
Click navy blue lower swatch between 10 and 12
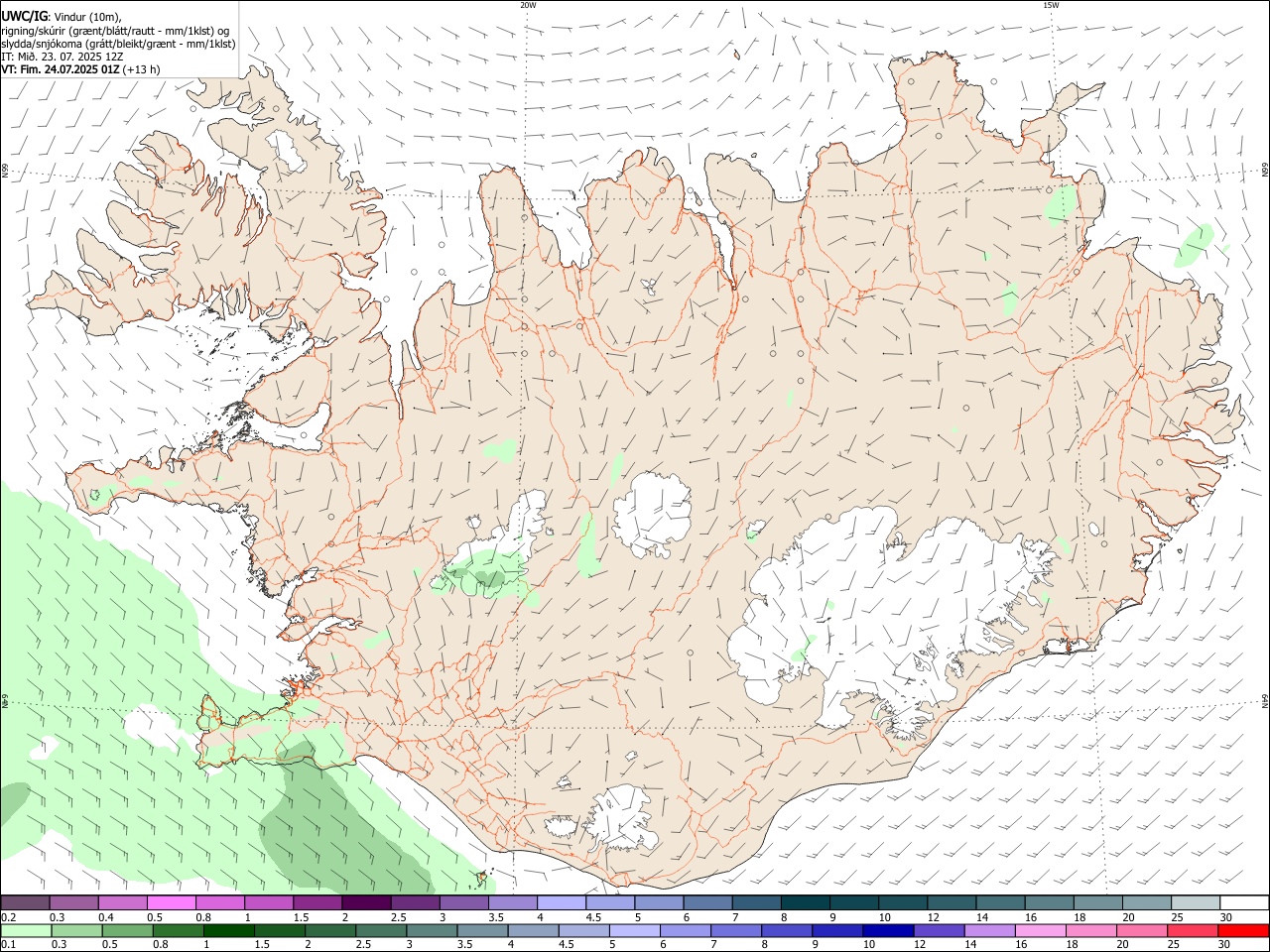887,930
